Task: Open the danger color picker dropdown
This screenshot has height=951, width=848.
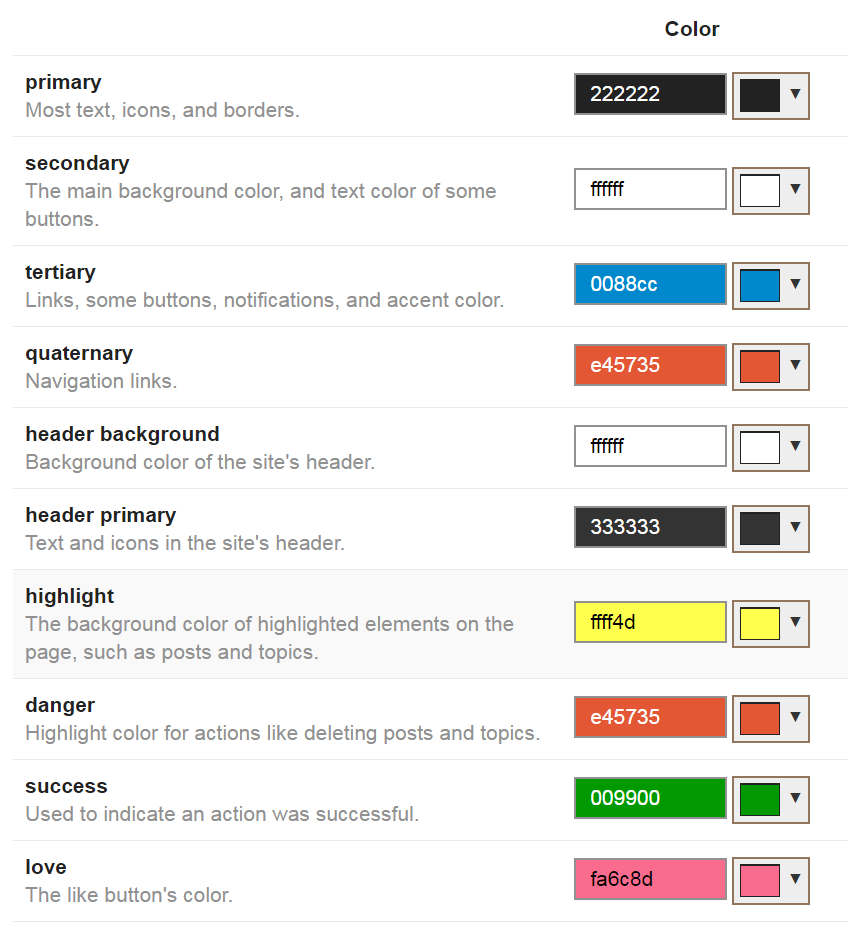Action: [x=770, y=719]
